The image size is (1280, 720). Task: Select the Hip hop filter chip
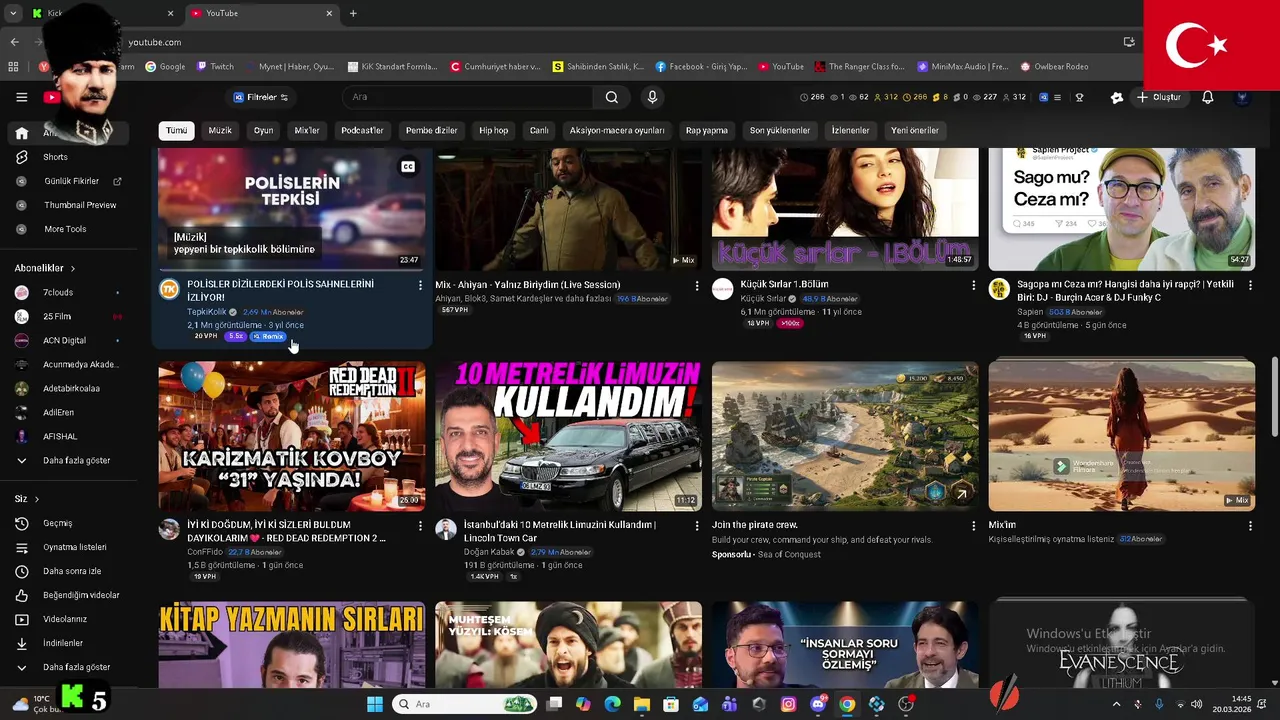click(x=493, y=130)
